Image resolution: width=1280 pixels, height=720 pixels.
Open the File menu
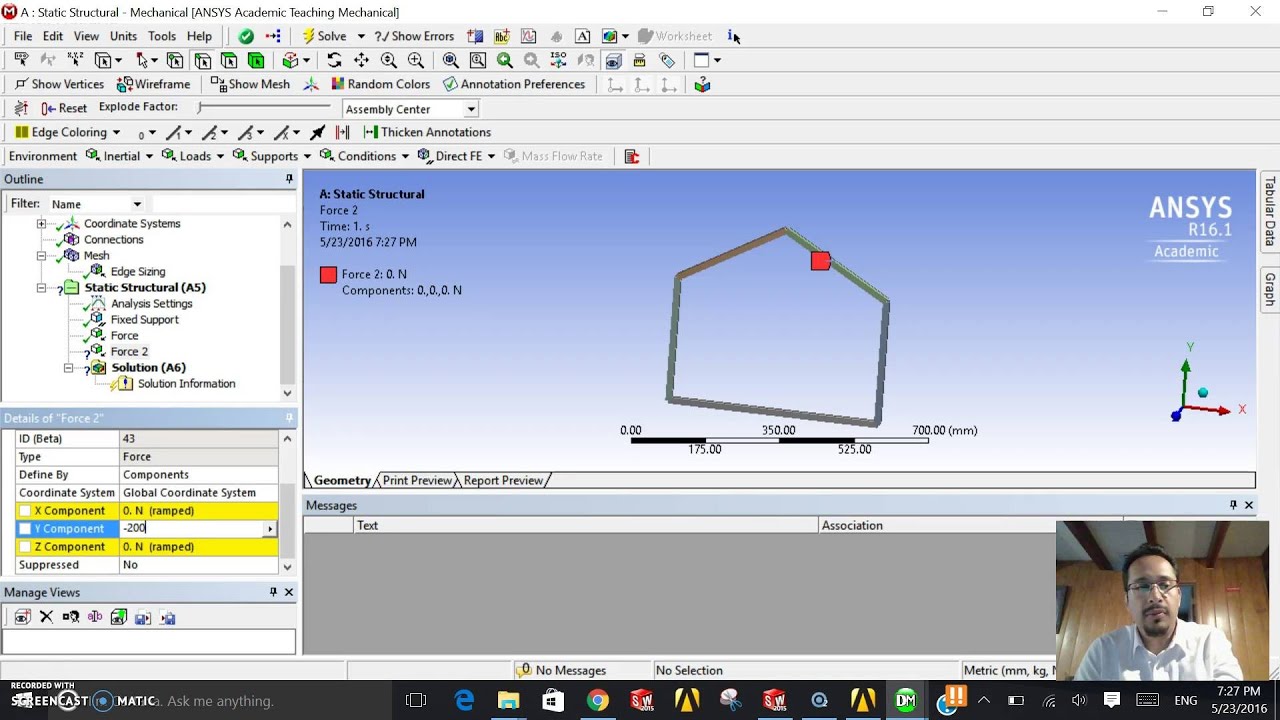coord(23,36)
